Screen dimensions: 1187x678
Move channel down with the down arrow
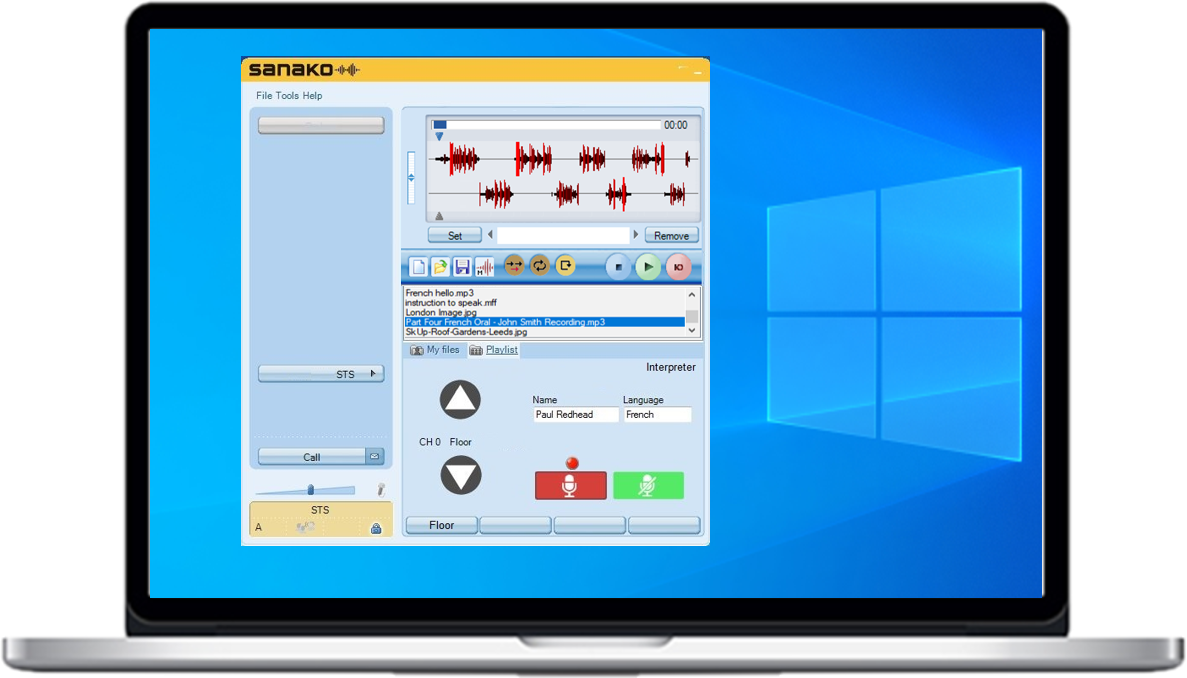tap(460, 475)
